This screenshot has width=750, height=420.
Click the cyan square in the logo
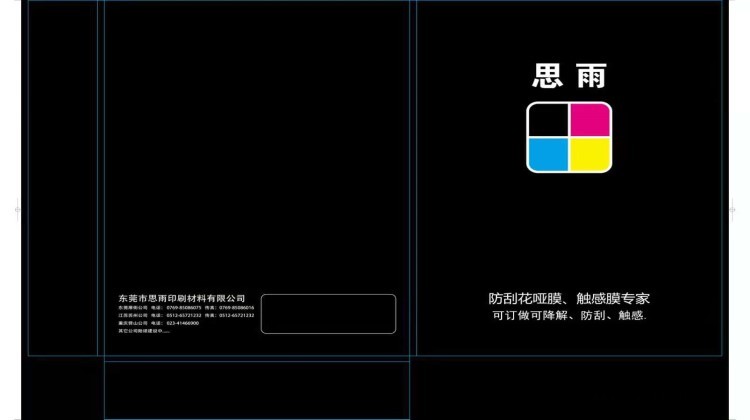pos(548,155)
